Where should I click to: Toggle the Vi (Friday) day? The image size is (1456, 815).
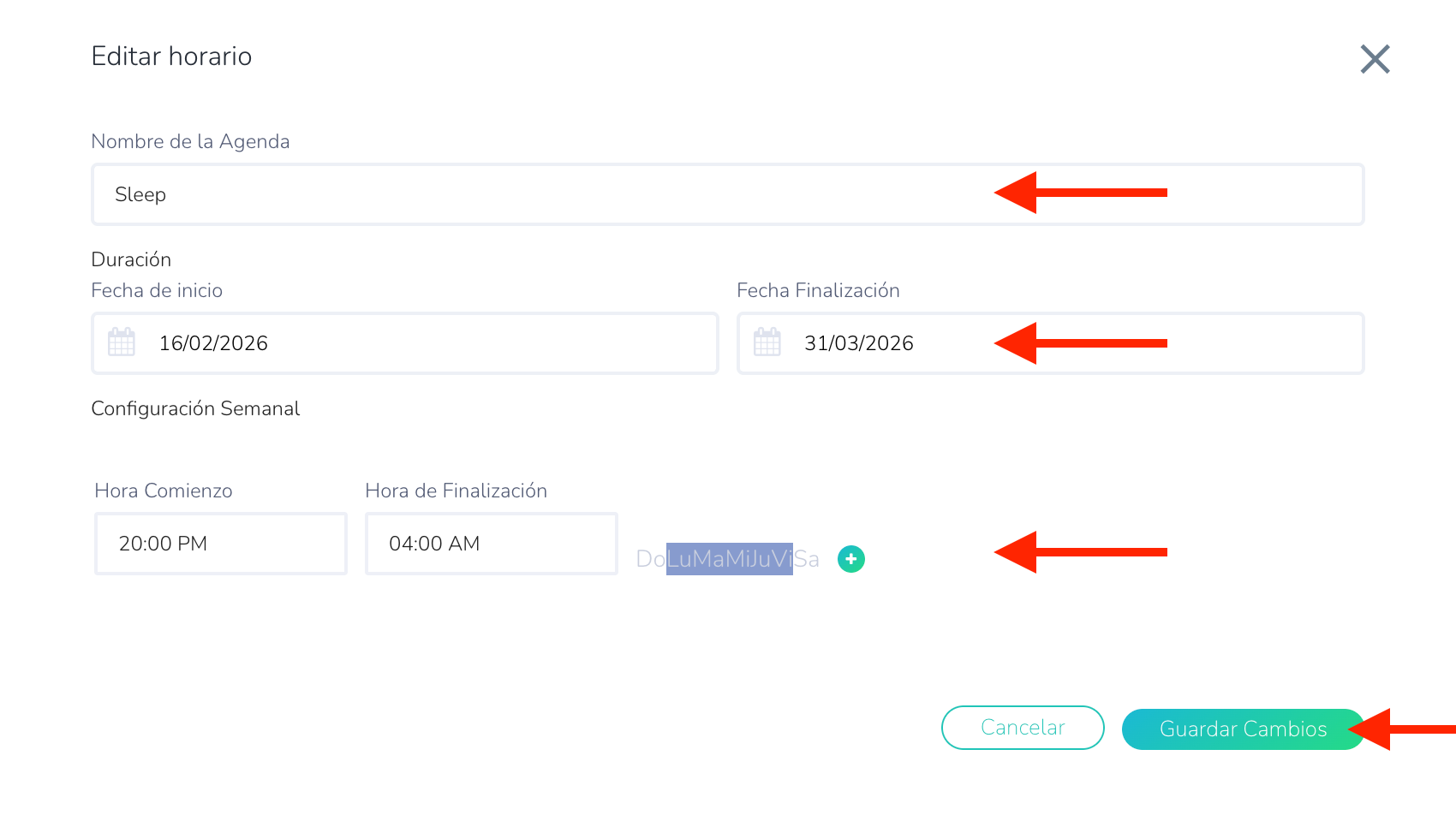(781, 559)
